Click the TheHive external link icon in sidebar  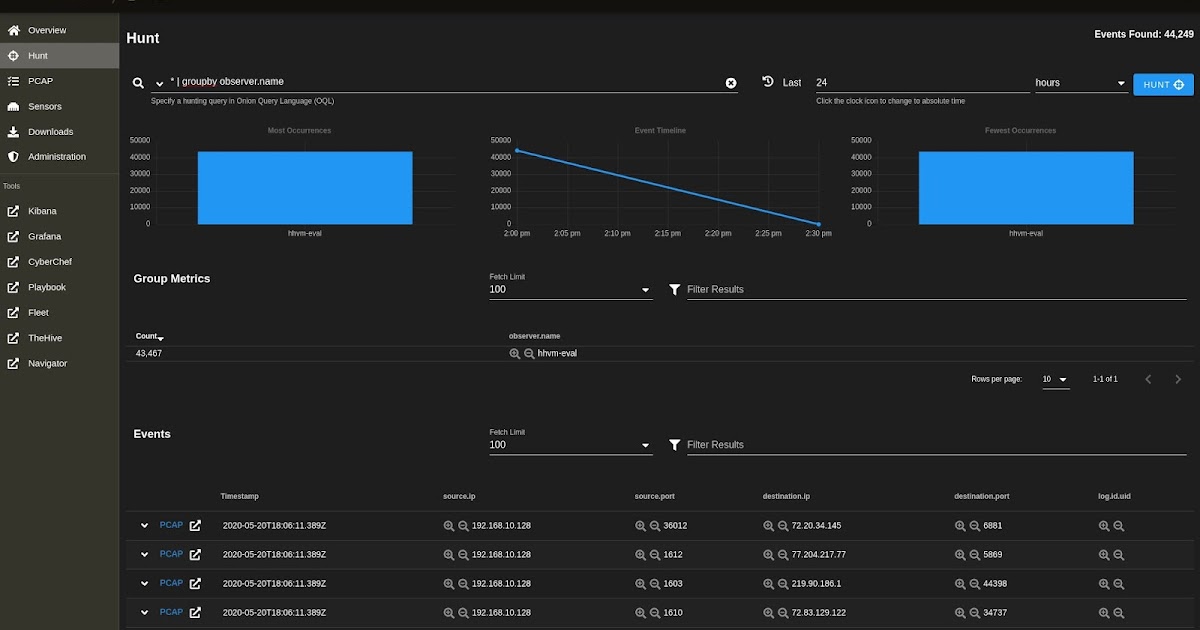pyautogui.click(x=13, y=337)
